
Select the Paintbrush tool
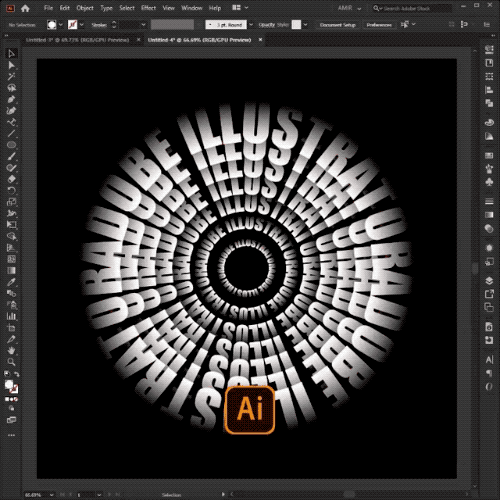tap(11, 156)
